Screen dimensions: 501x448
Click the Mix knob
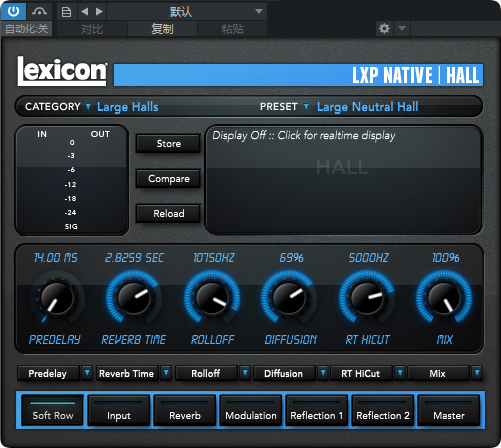(444, 297)
